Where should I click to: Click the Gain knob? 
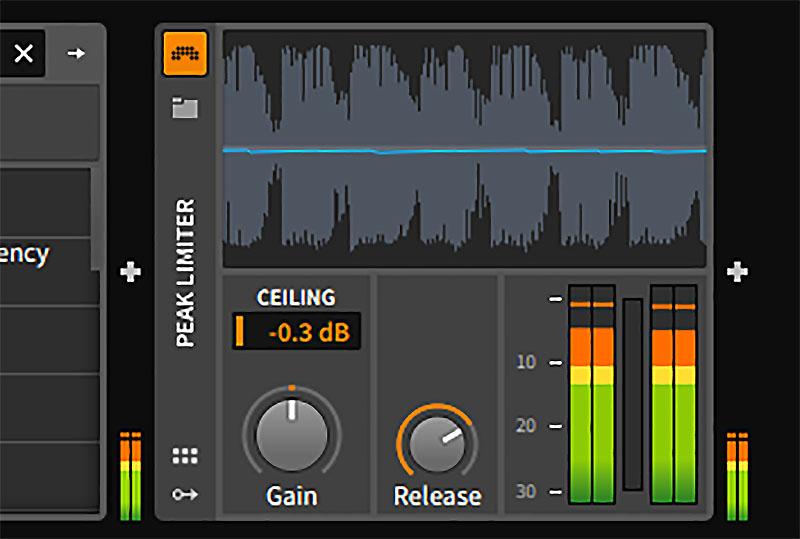292,435
